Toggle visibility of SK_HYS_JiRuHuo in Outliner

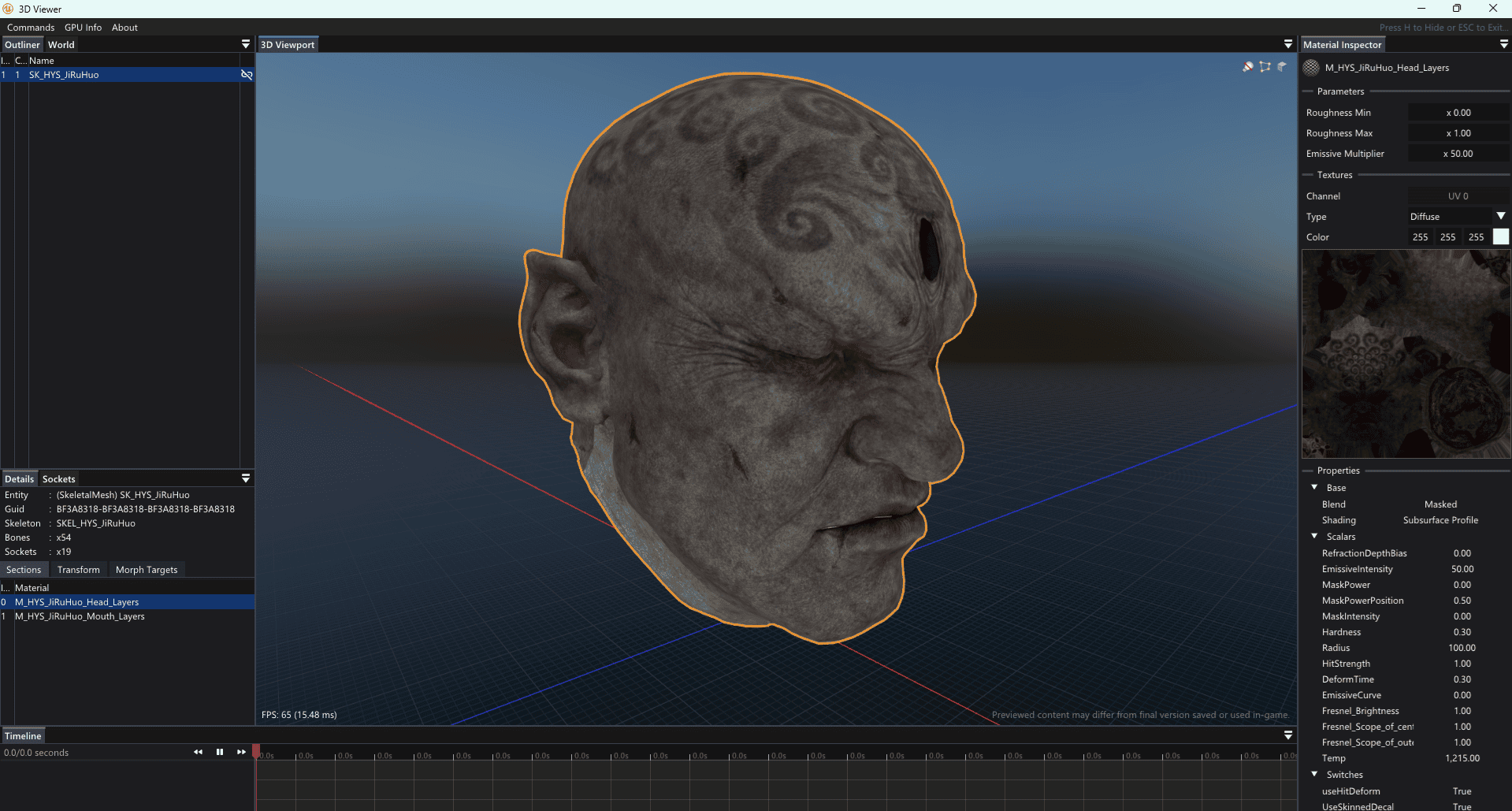[x=247, y=75]
